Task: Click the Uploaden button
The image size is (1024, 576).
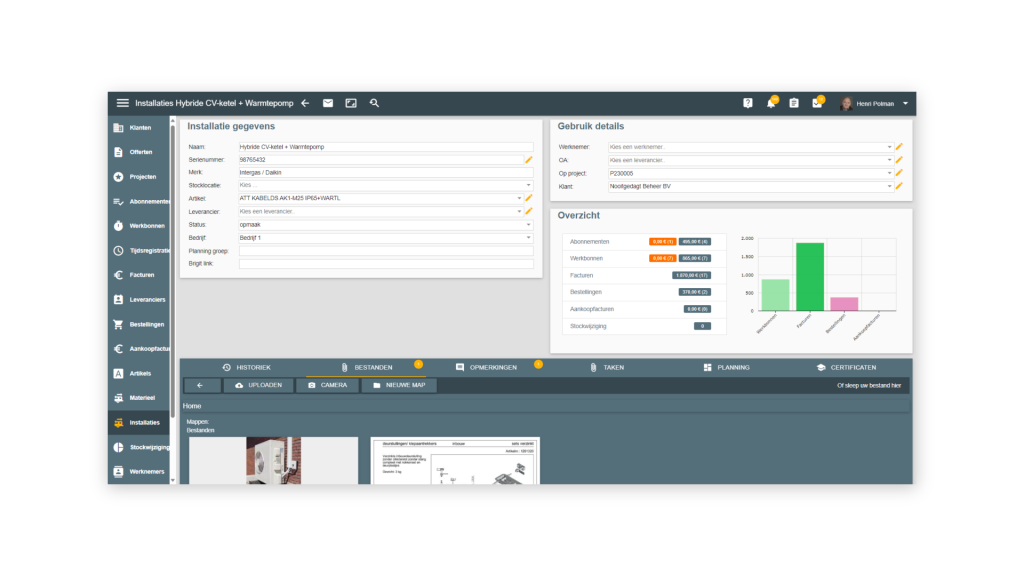Action: point(258,385)
